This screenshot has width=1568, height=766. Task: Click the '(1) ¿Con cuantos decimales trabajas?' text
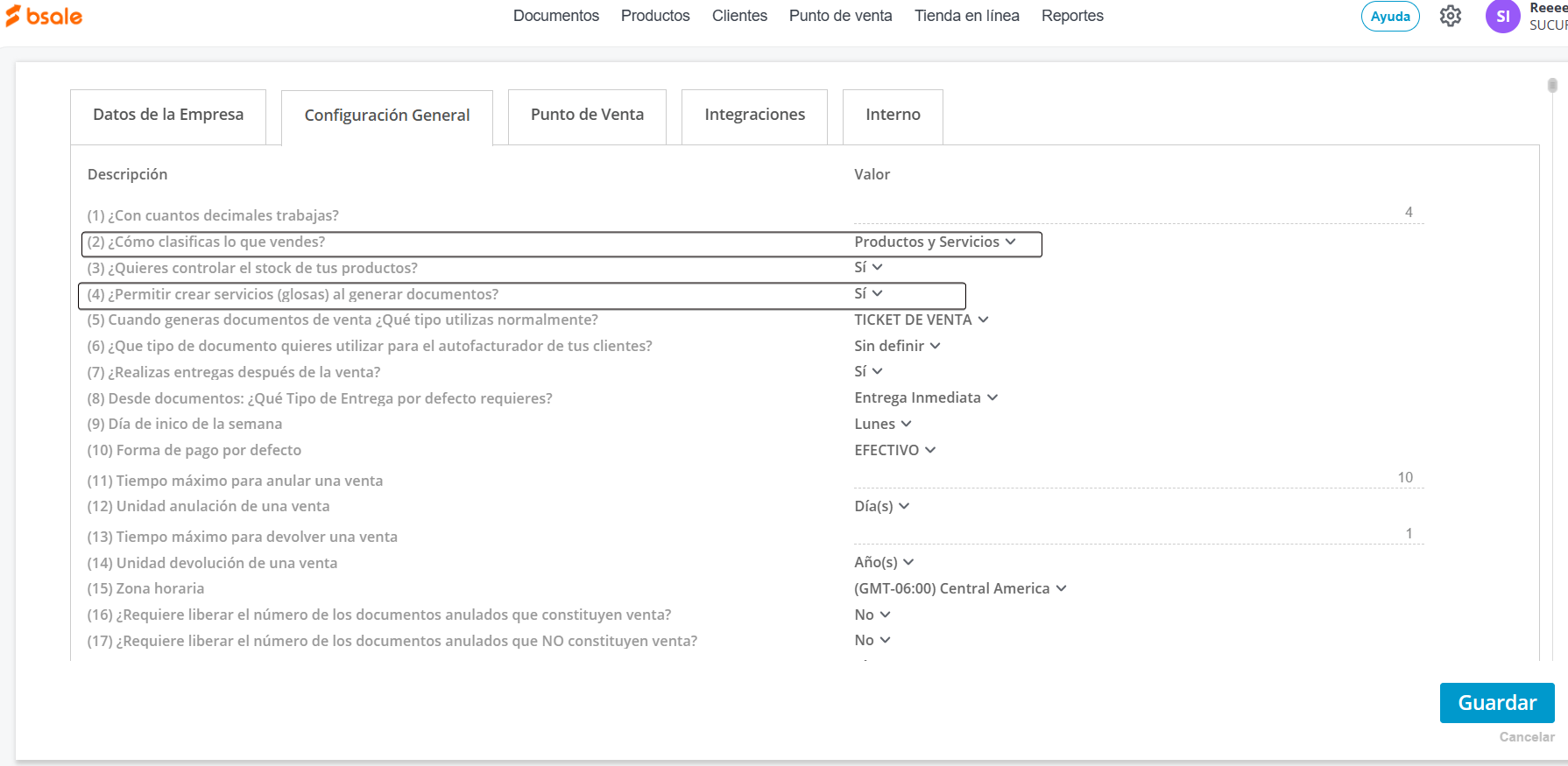[213, 215]
